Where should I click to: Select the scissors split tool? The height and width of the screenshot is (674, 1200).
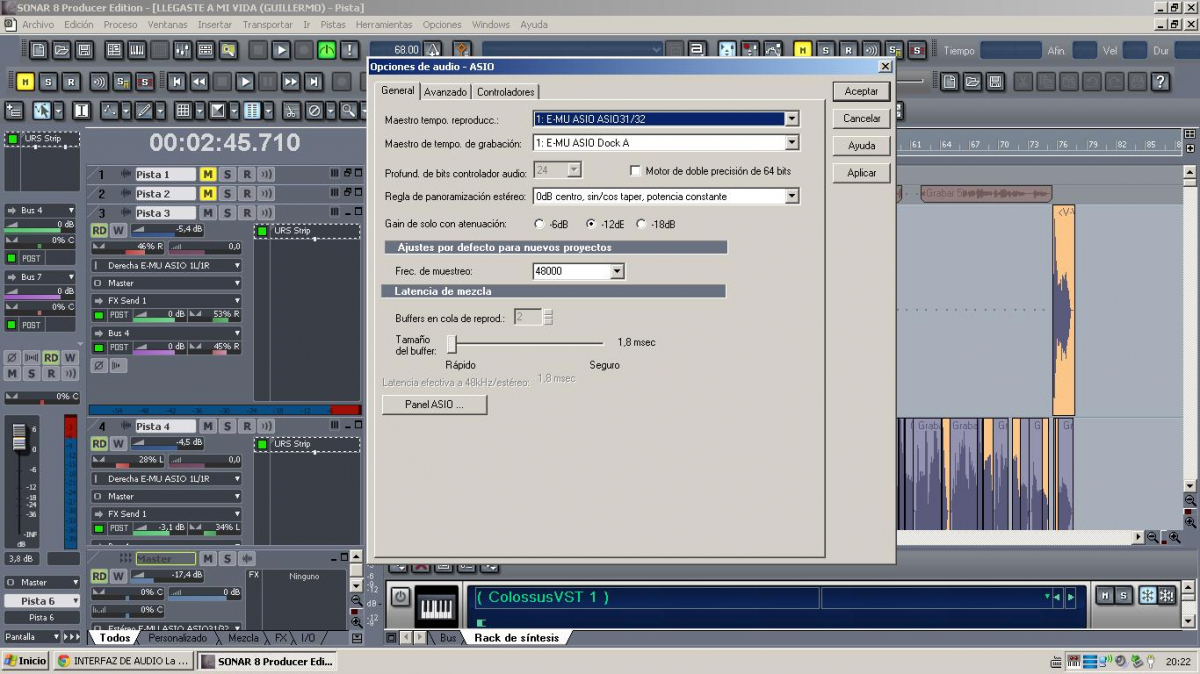(290, 111)
